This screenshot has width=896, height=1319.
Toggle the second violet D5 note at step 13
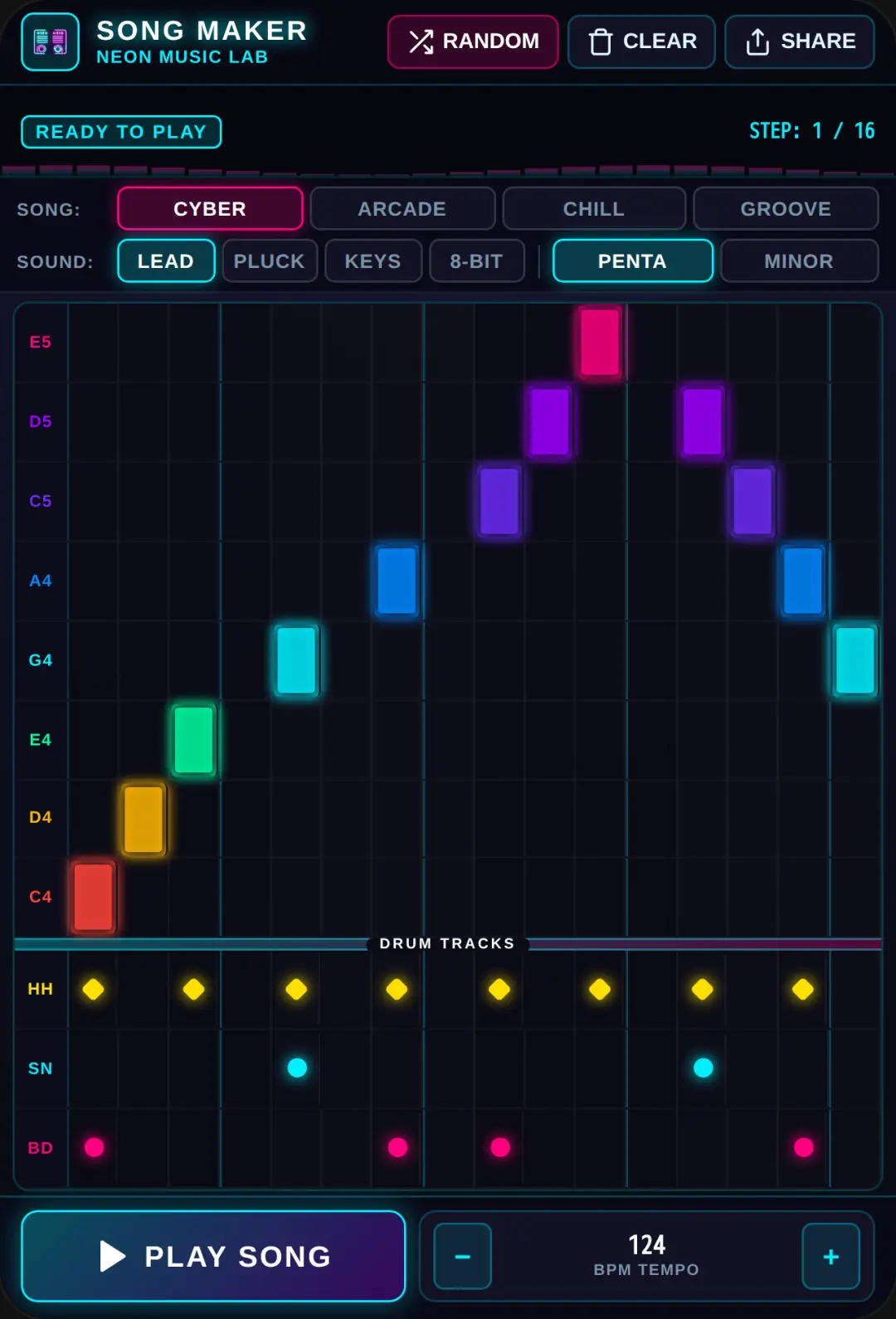click(x=703, y=421)
